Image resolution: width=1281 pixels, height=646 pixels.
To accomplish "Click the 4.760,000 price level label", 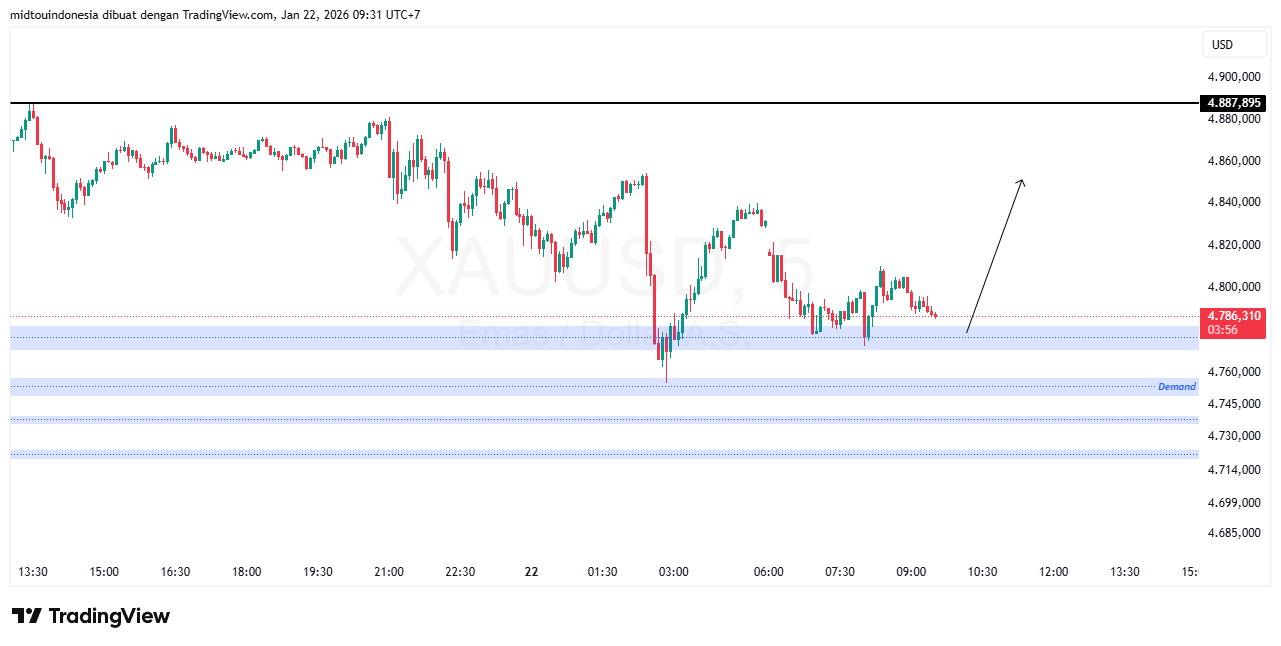I will point(1232,371).
